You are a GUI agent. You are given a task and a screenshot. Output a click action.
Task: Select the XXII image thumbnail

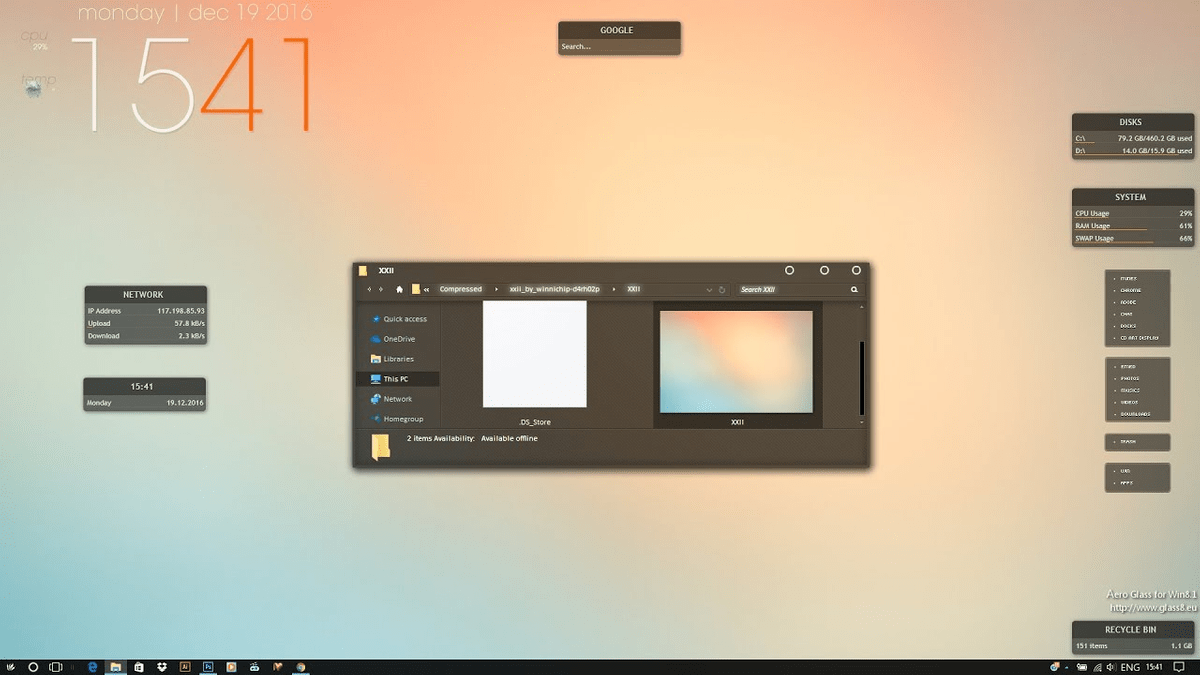[737, 361]
